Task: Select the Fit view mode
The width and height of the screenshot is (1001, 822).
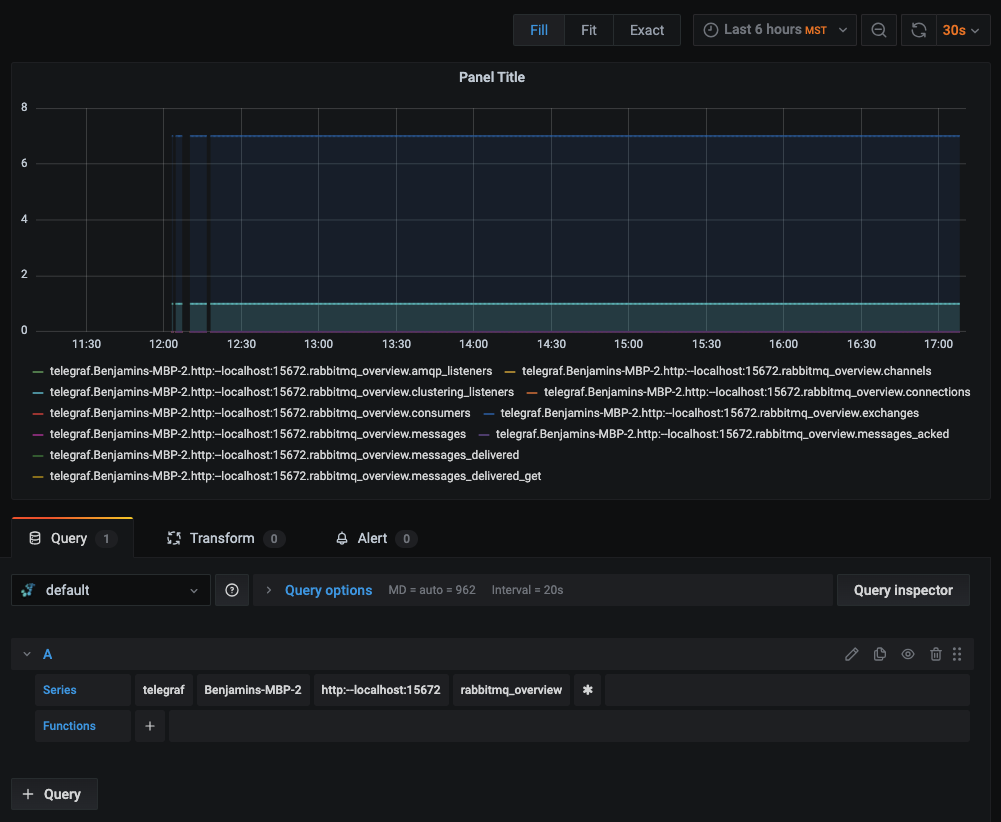Action: (589, 30)
